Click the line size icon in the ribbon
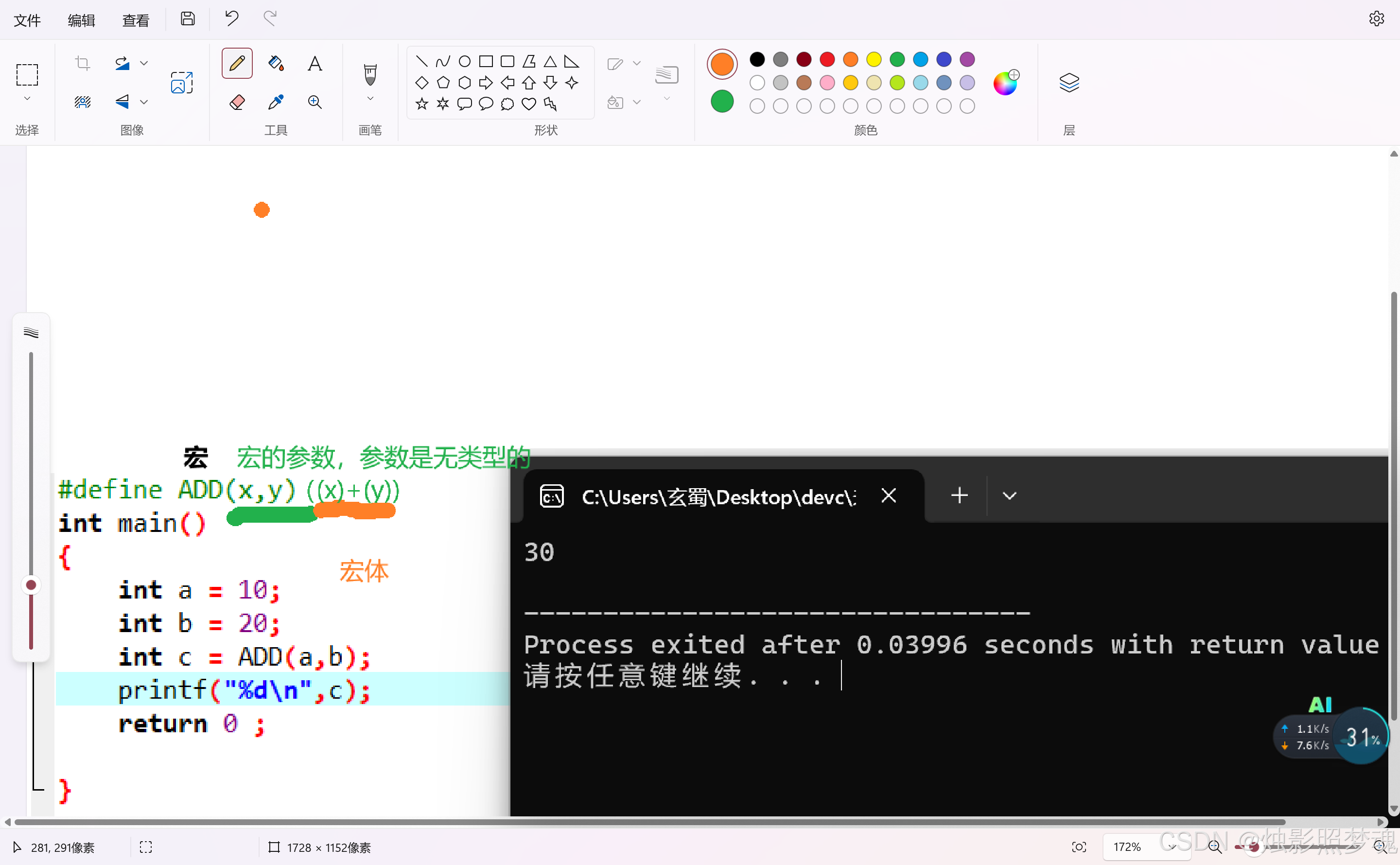This screenshot has width=1400, height=865. [x=666, y=74]
